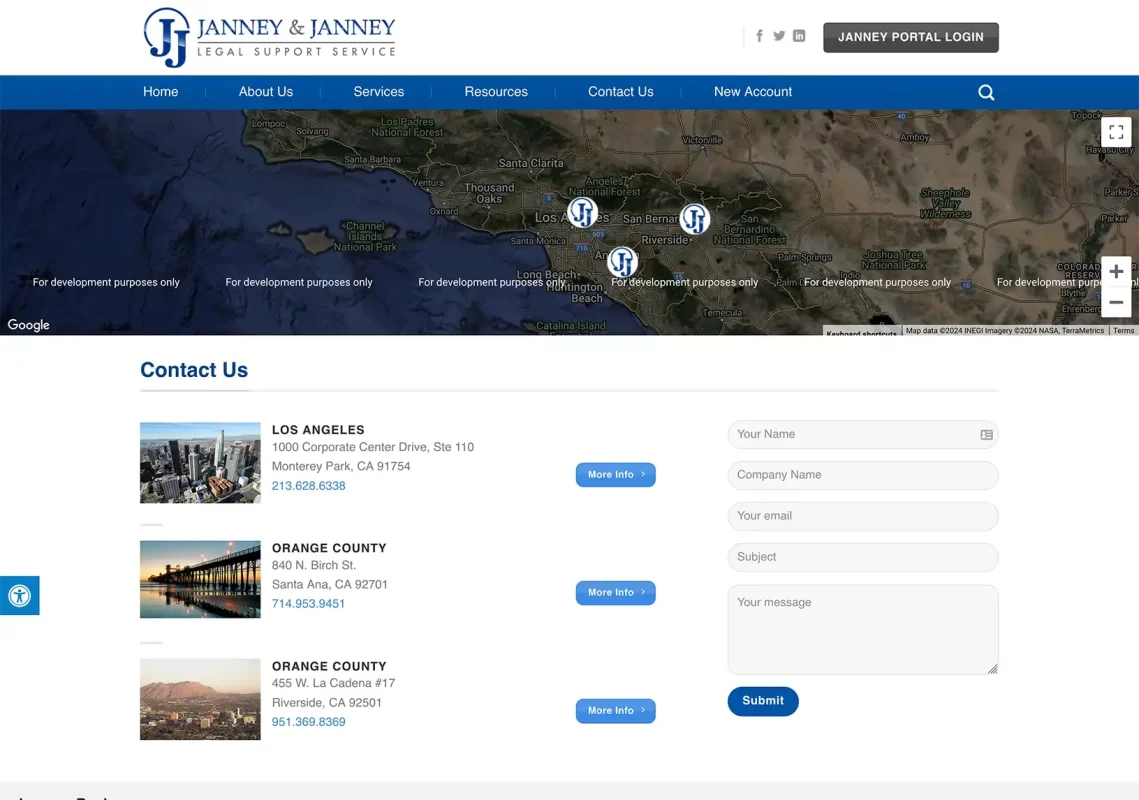The image size is (1139, 800).
Task: Call the Los Angeles number 213.628.6338
Action: [x=309, y=485]
